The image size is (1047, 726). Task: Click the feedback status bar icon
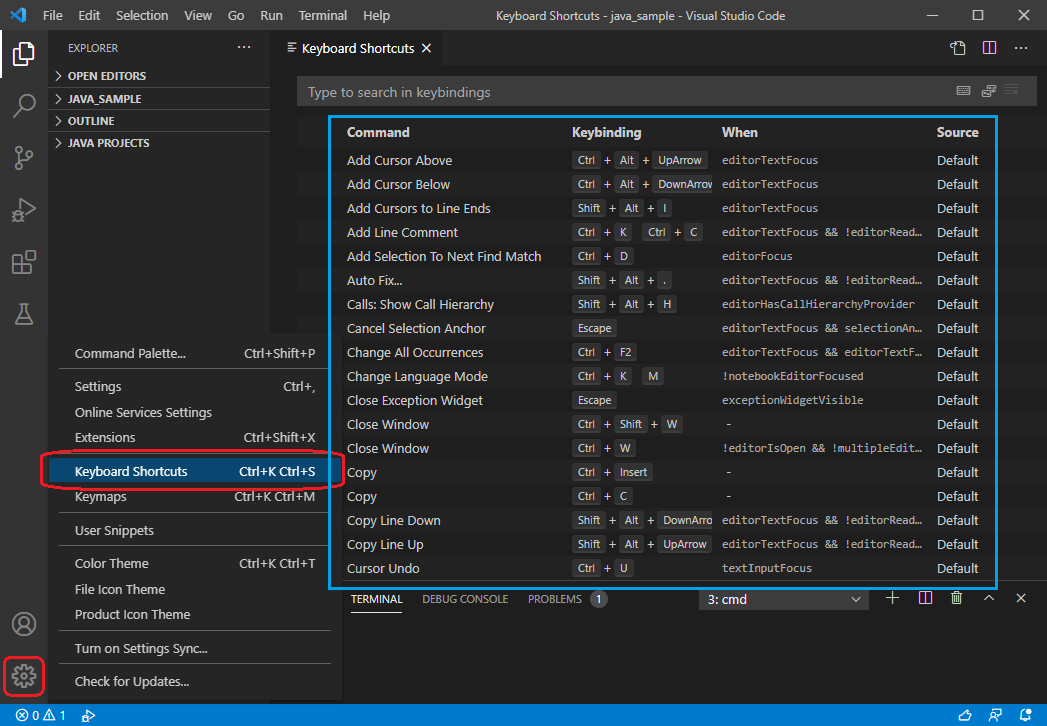pyautogui.click(x=995, y=715)
